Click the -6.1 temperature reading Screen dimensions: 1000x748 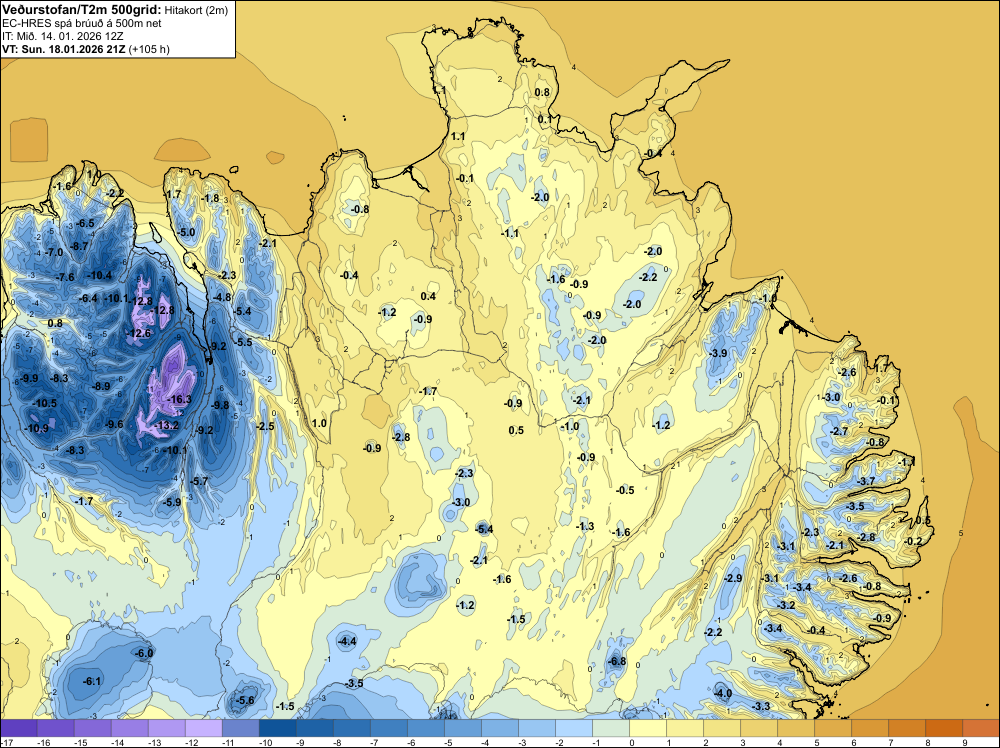92,682
